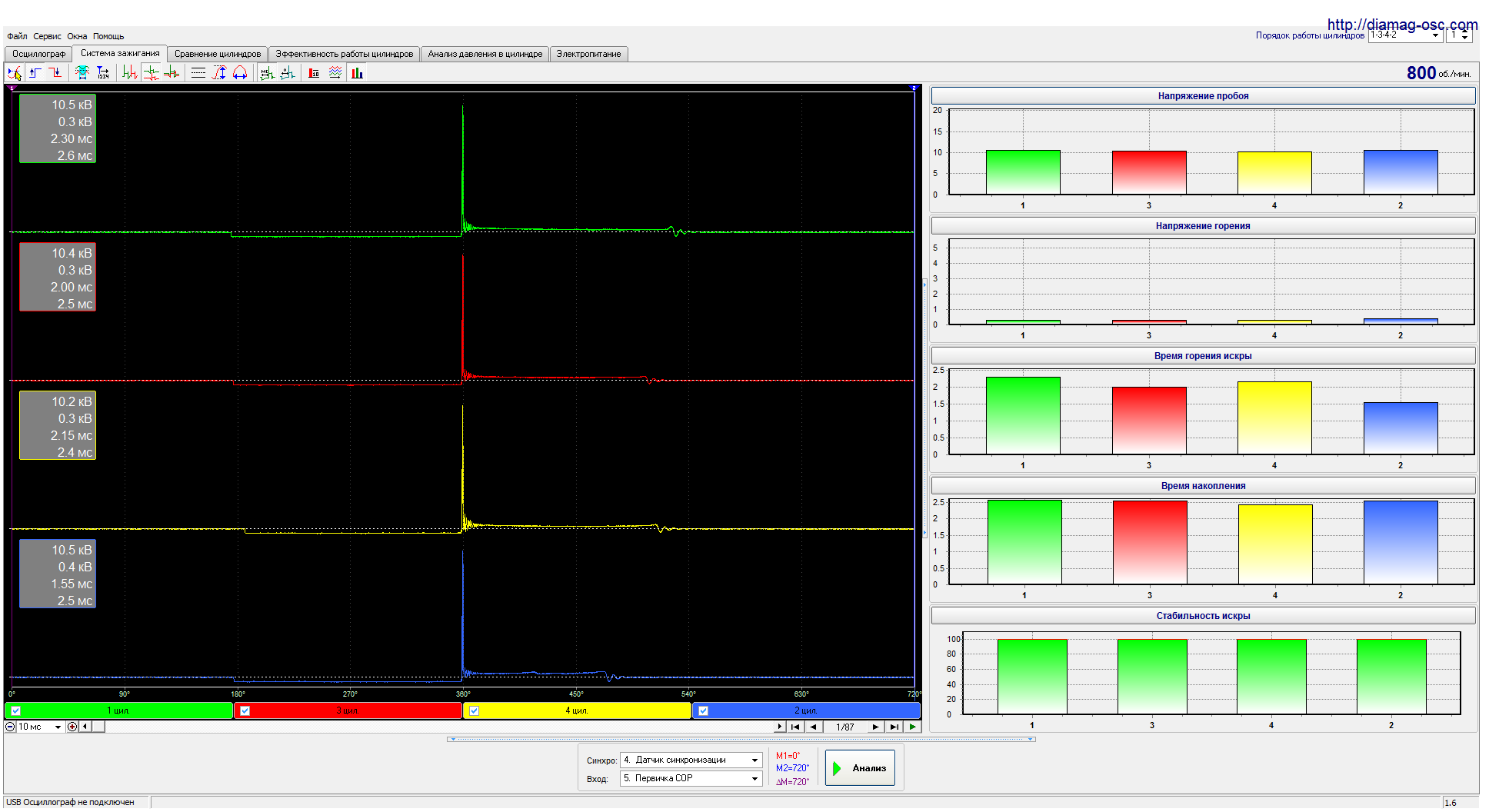Open the 'Сервис' menu
Viewport: 1489px width, 812px height.
coord(47,36)
